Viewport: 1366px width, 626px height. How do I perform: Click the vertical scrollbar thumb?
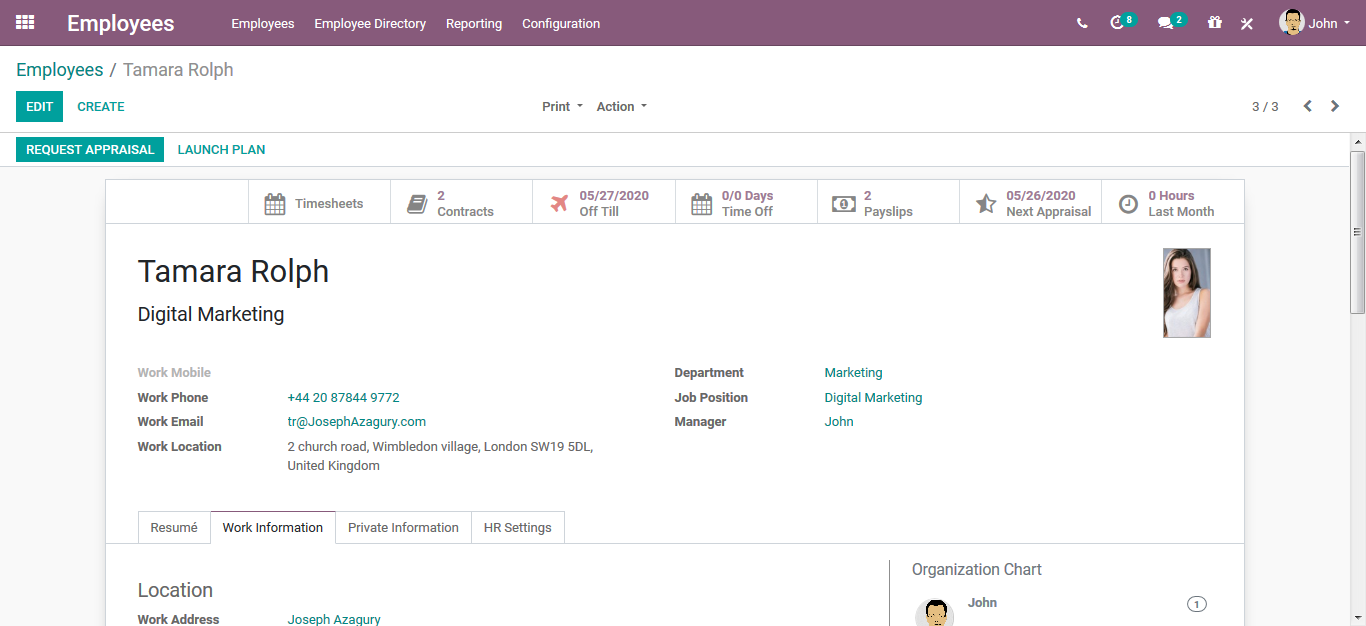[x=1357, y=232]
